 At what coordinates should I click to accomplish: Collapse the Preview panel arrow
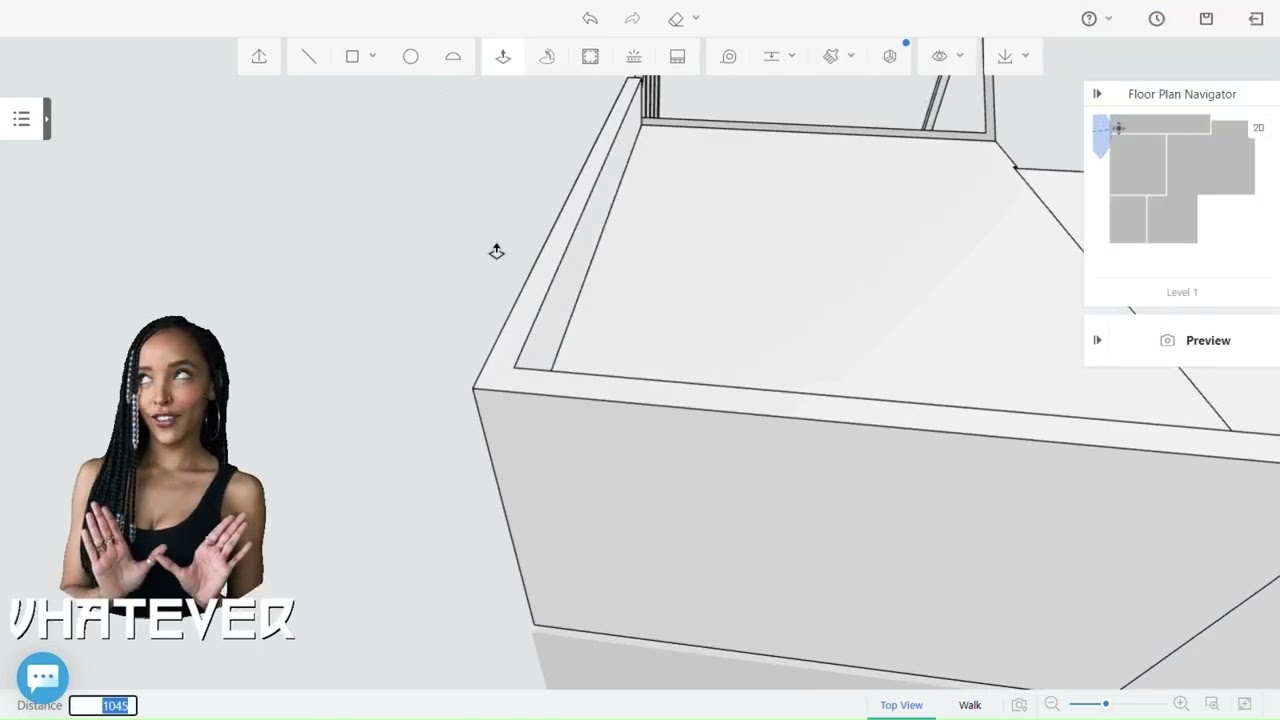[x=1097, y=340]
